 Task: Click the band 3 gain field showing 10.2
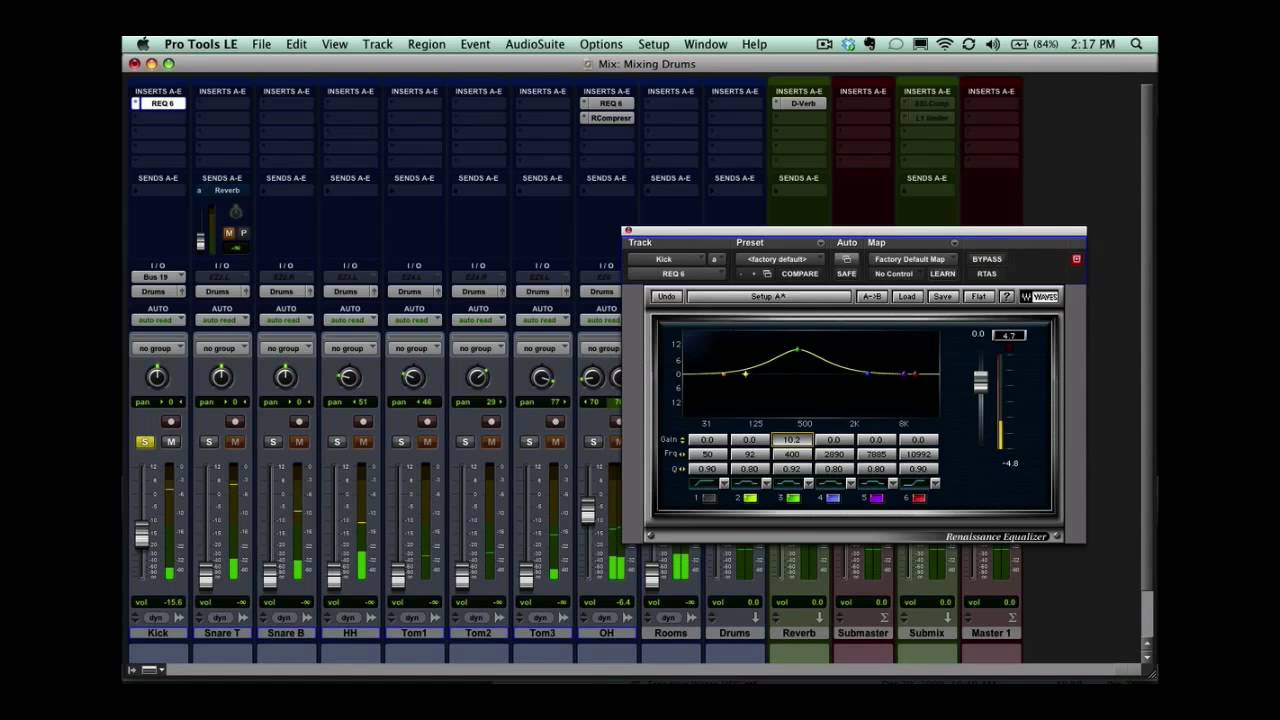[x=792, y=440]
